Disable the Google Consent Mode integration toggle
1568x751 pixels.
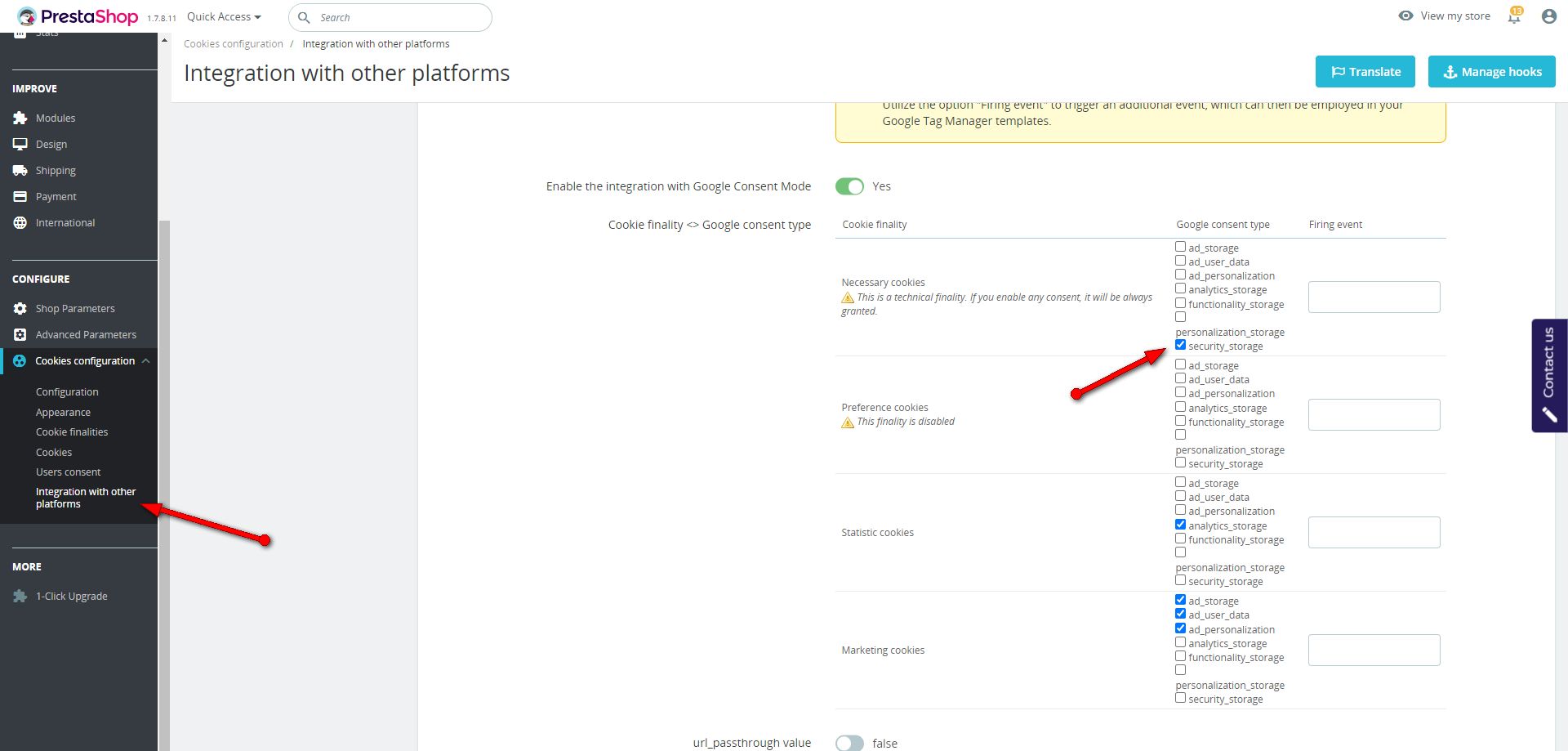849,186
